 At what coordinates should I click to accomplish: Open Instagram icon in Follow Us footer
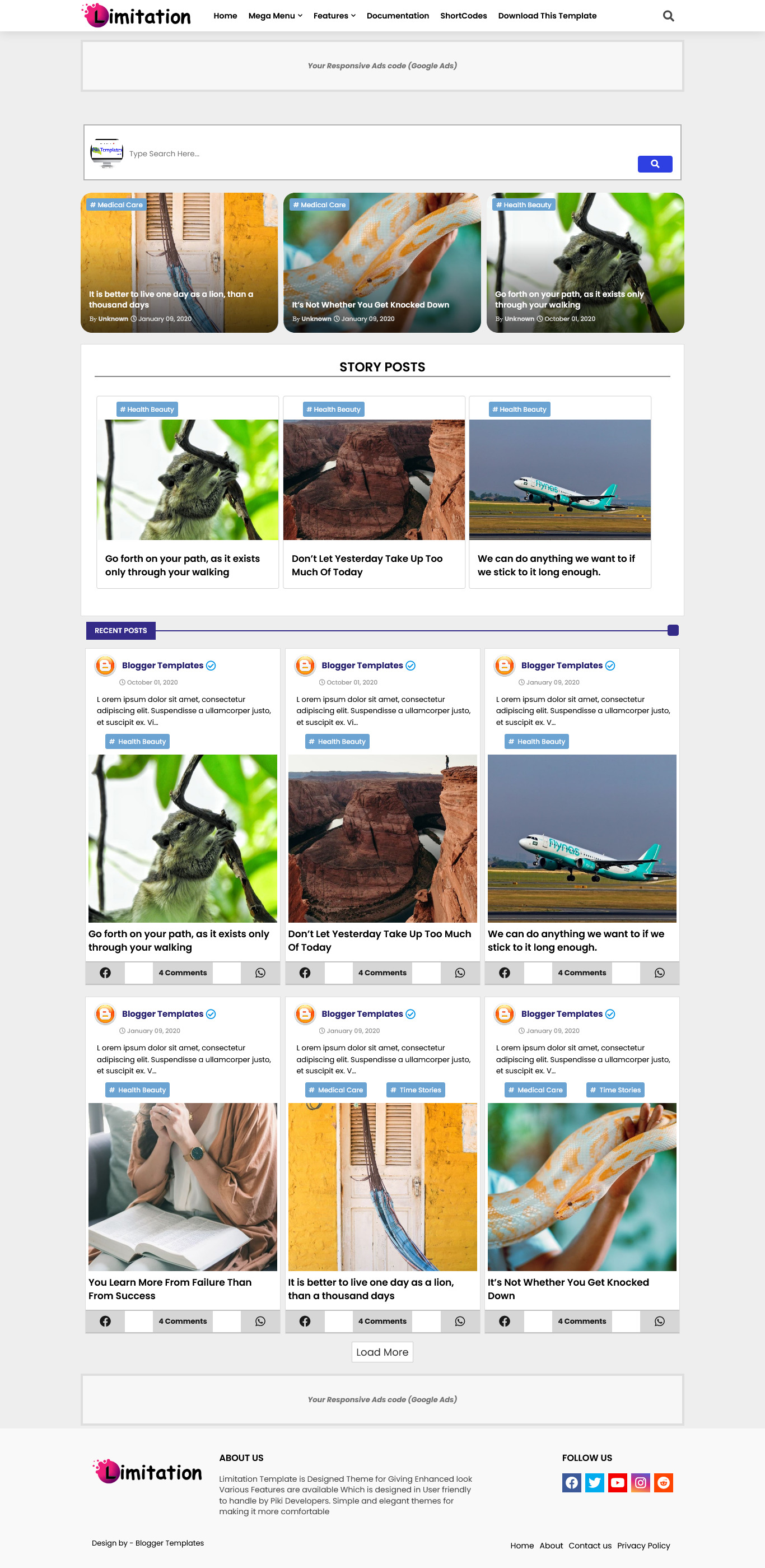pyautogui.click(x=641, y=1483)
